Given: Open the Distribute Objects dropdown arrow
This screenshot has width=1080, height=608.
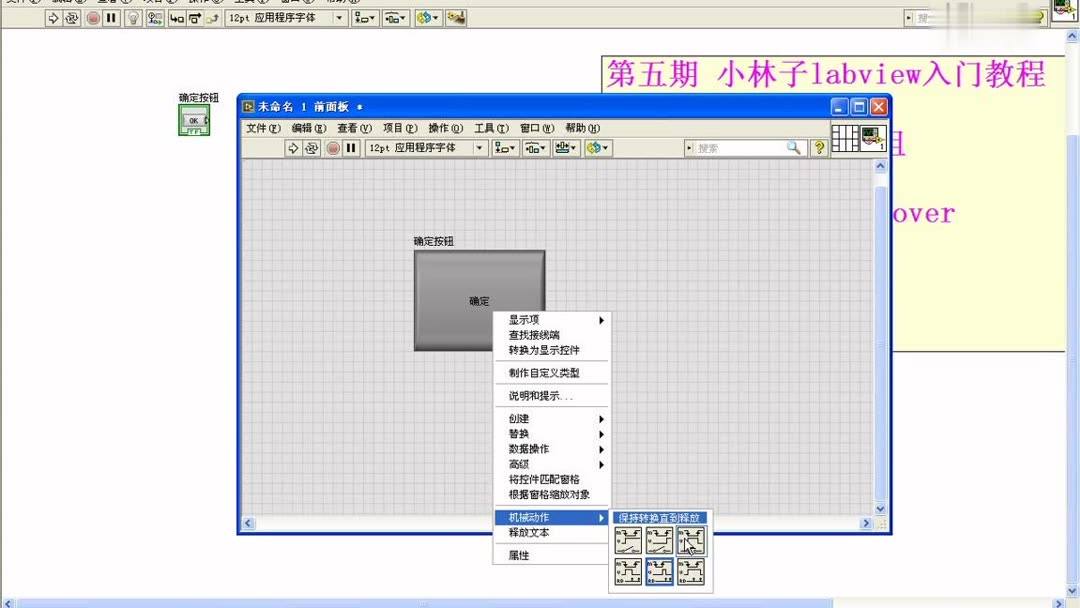Looking at the screenshot, I should (545, 147).
